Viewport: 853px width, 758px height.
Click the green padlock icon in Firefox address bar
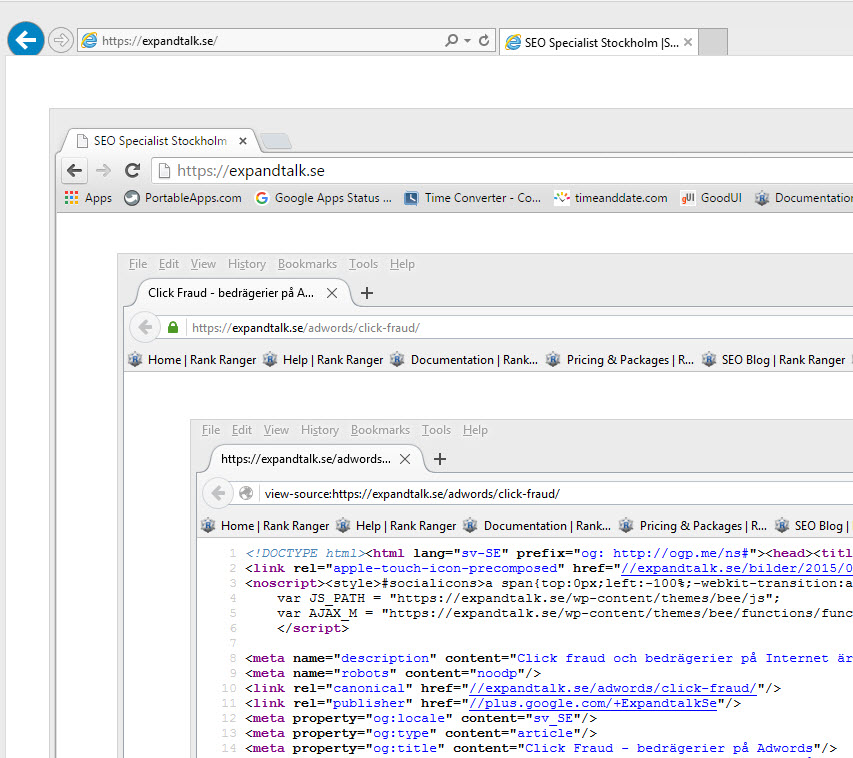173,327
